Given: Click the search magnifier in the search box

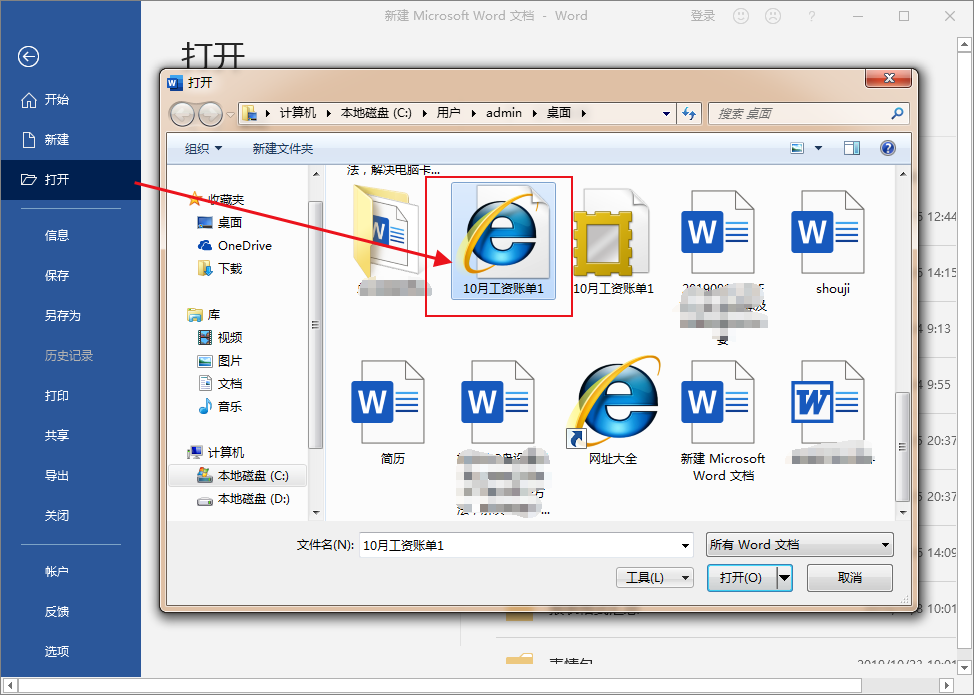Looking at the screenshot, I should tap(897, 113).
